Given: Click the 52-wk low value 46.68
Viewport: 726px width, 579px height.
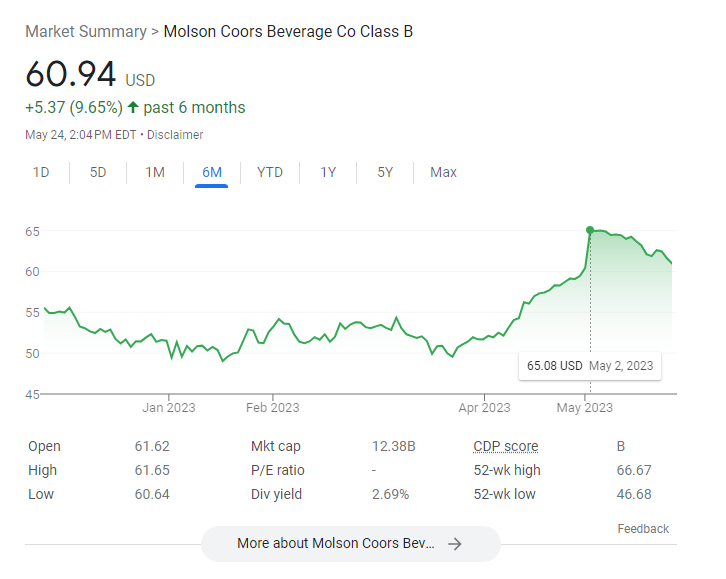Looking at the screenshot, I should point(634,494).
